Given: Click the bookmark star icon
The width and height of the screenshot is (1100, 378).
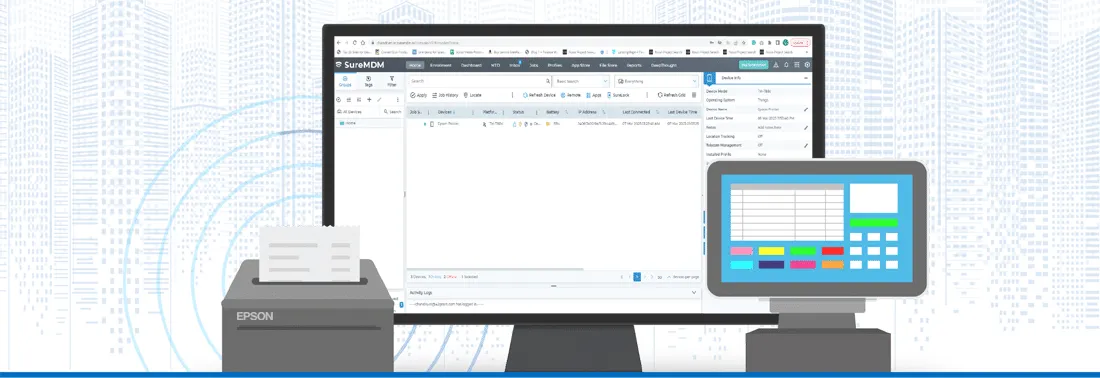Looking at the screenshot, I should 744,43.
